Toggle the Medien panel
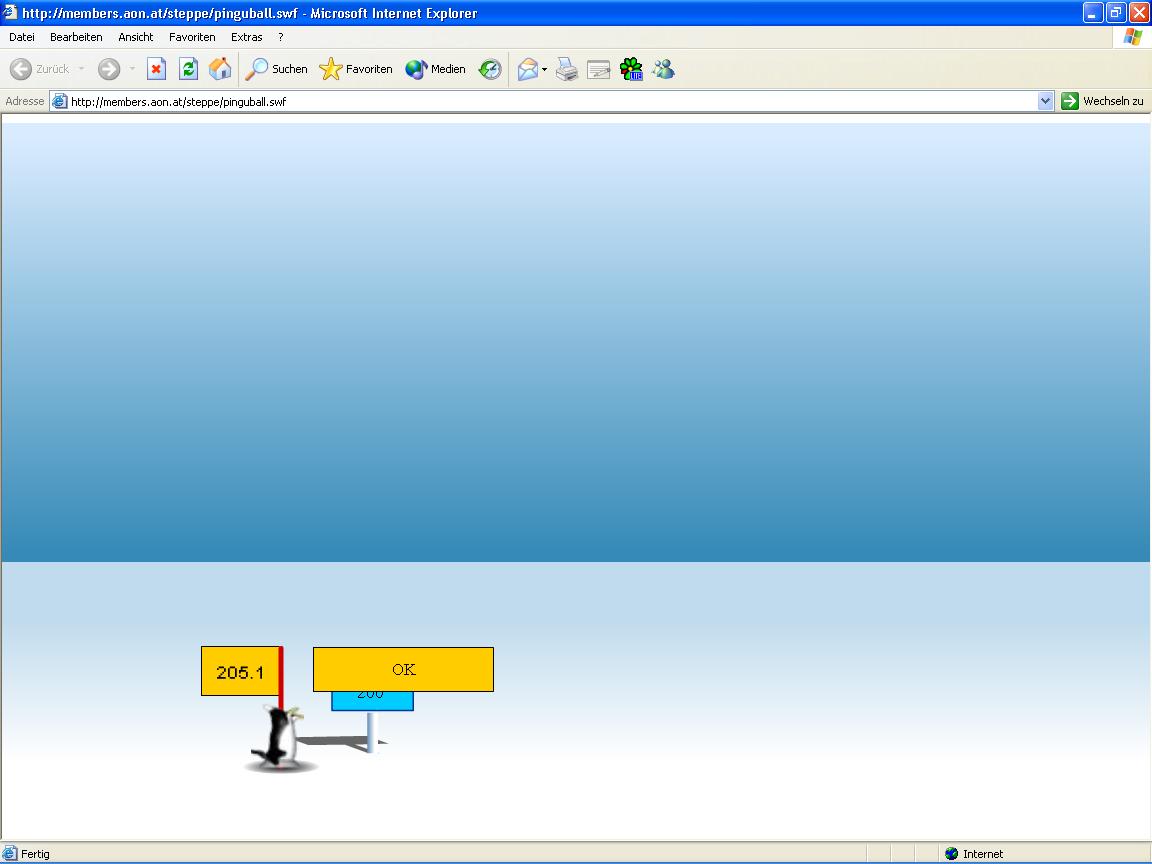 pos(436,69)
